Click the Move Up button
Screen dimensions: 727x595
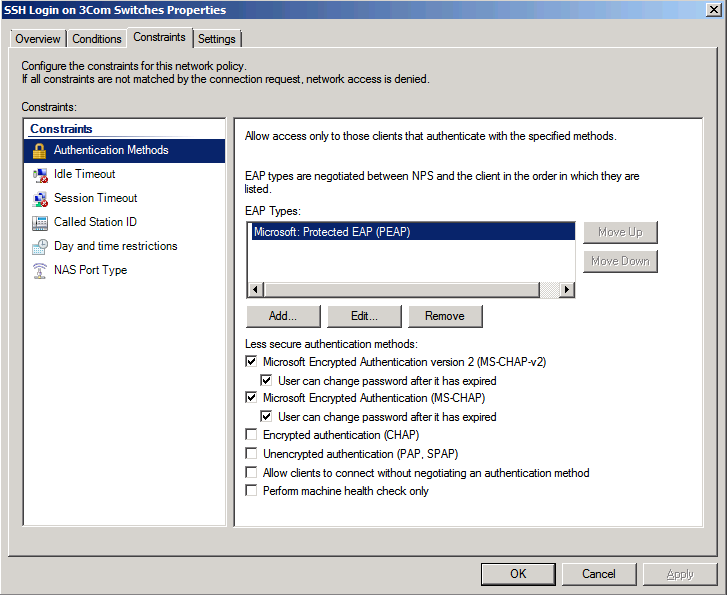pyautogui.click(x=620, y=232)
